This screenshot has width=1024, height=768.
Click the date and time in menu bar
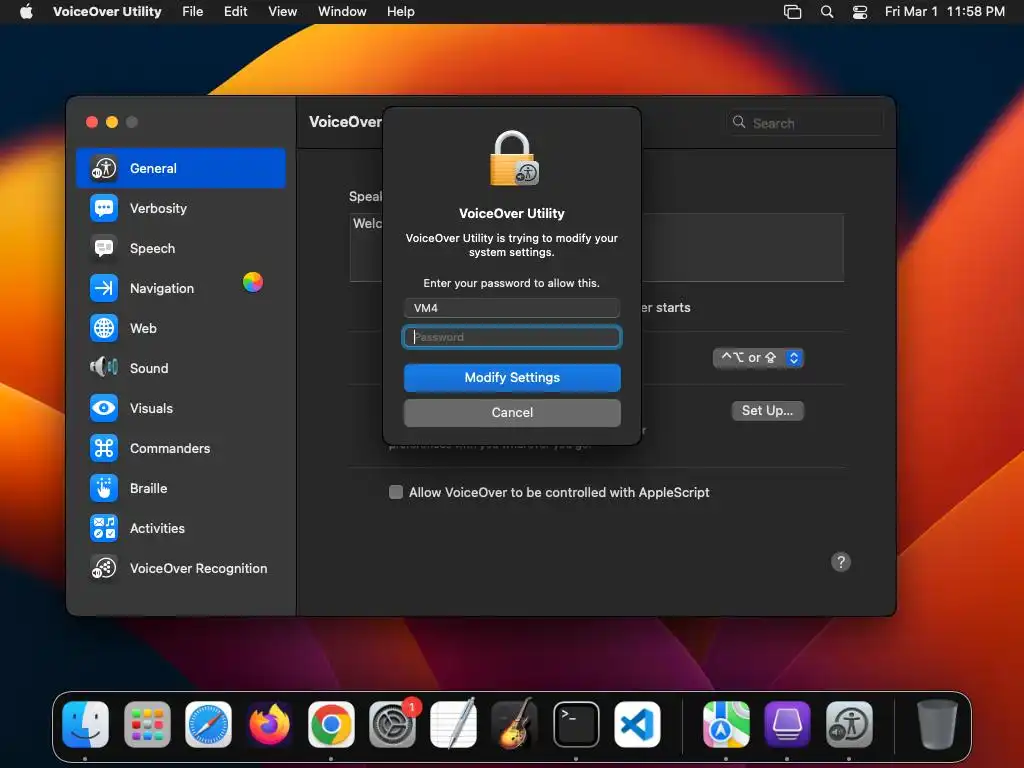coord(944,12)
